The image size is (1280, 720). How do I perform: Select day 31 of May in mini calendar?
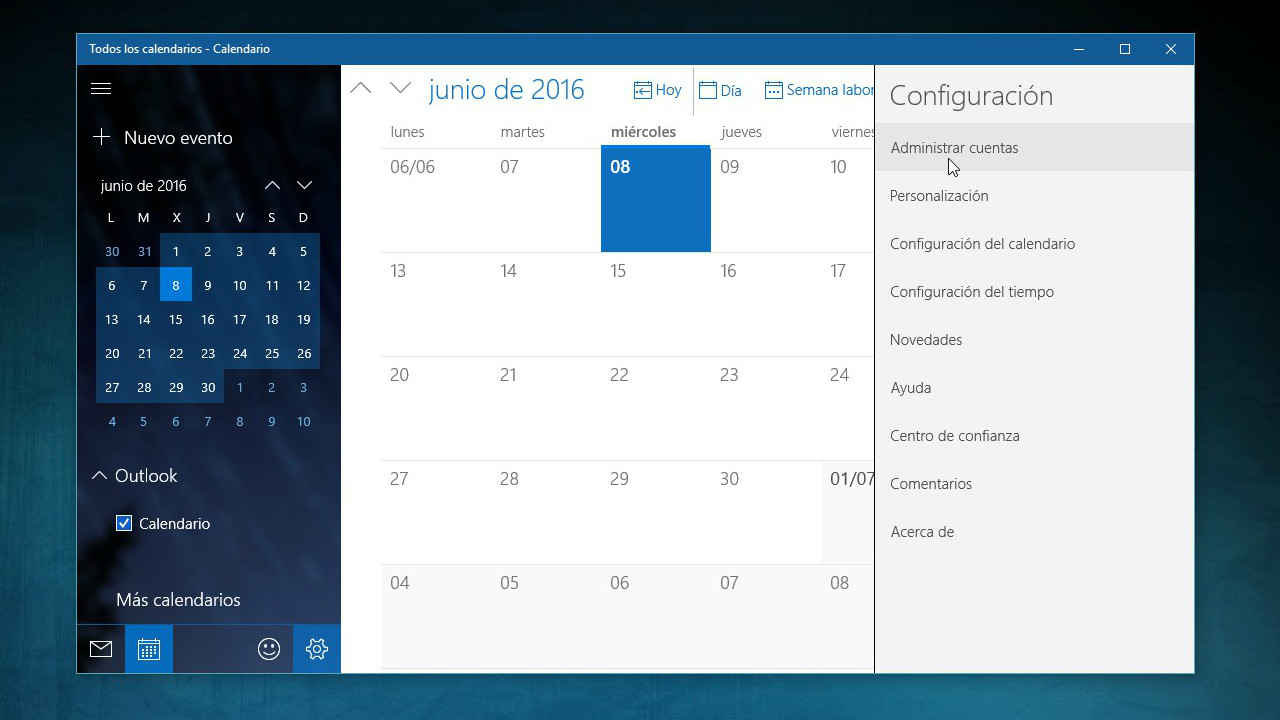pyautogui.click(x=144, y=251)
